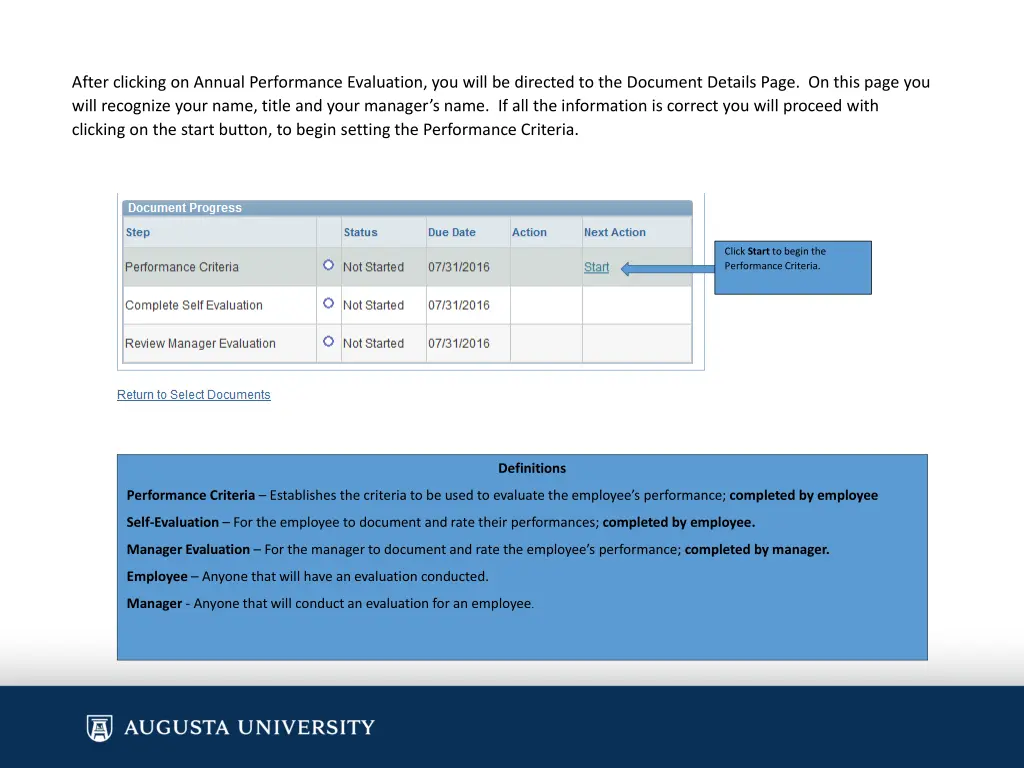
Task: Click the Start link for Performance Criteria
Action: pos(596,267)
